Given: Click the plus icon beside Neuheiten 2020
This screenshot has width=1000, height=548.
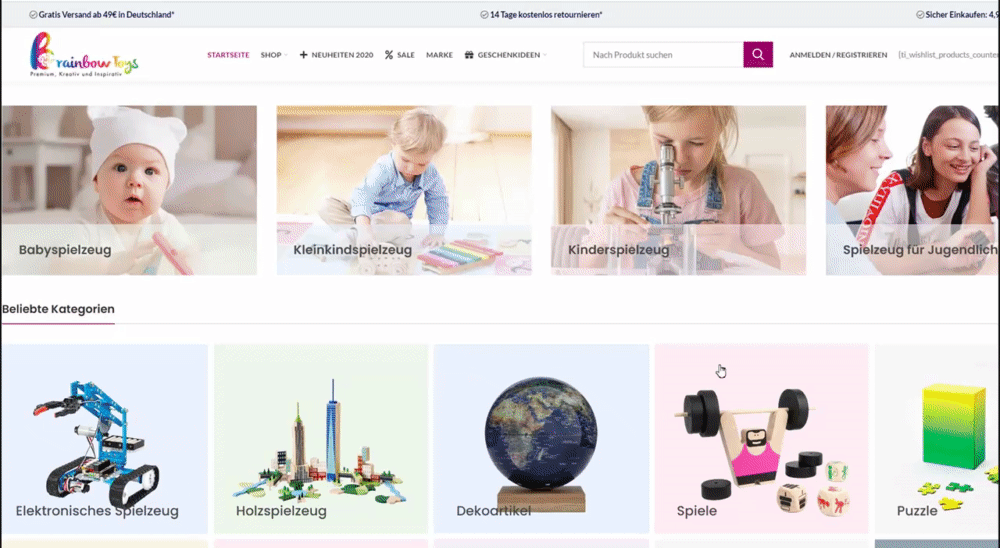Looking at the screenshot, I should (x=304, y=55).
